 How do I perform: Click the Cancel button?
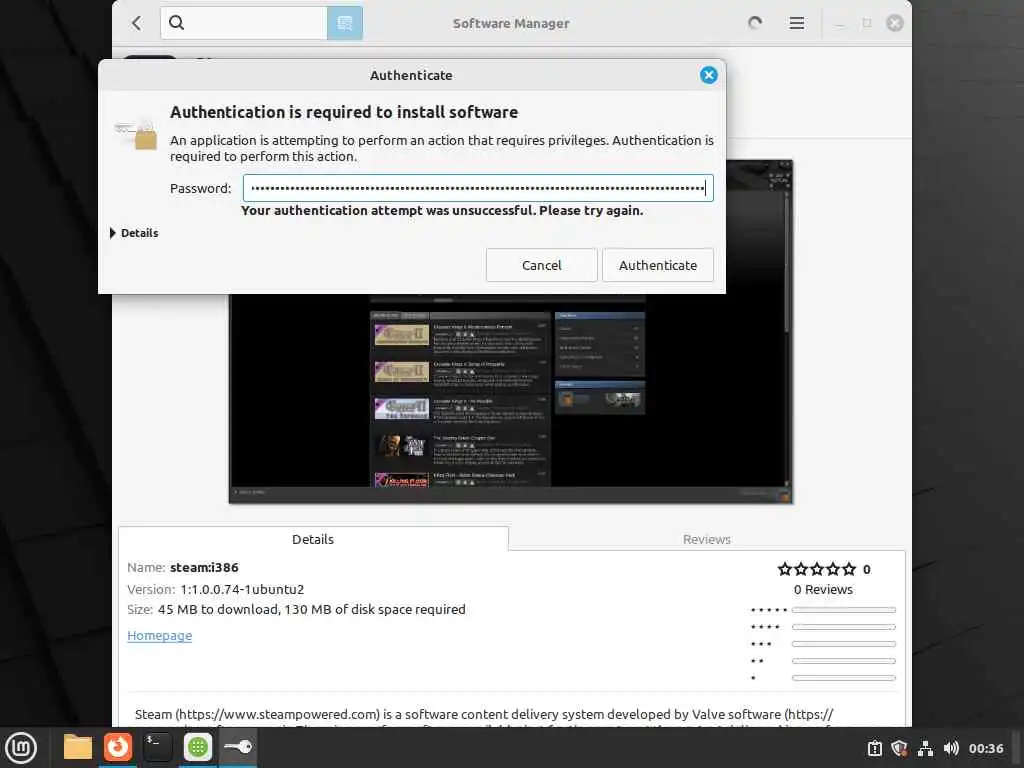[x=541, y=265]
